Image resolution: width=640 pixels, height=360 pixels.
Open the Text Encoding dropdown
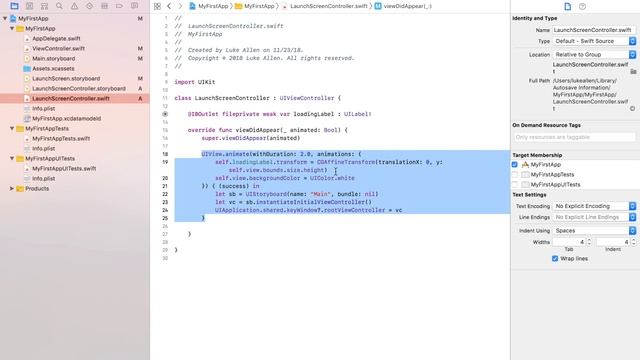pos(594,206)
